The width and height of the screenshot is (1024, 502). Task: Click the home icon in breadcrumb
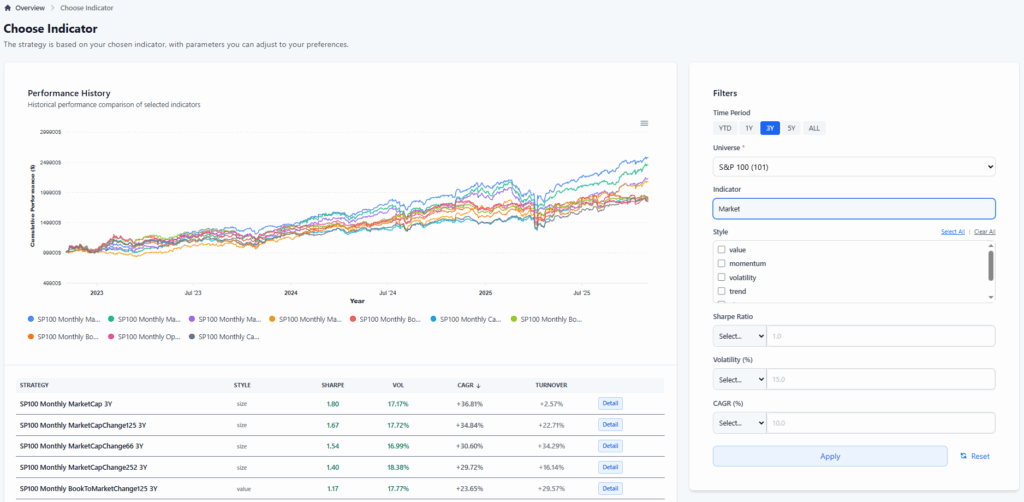tap(8, 8)
